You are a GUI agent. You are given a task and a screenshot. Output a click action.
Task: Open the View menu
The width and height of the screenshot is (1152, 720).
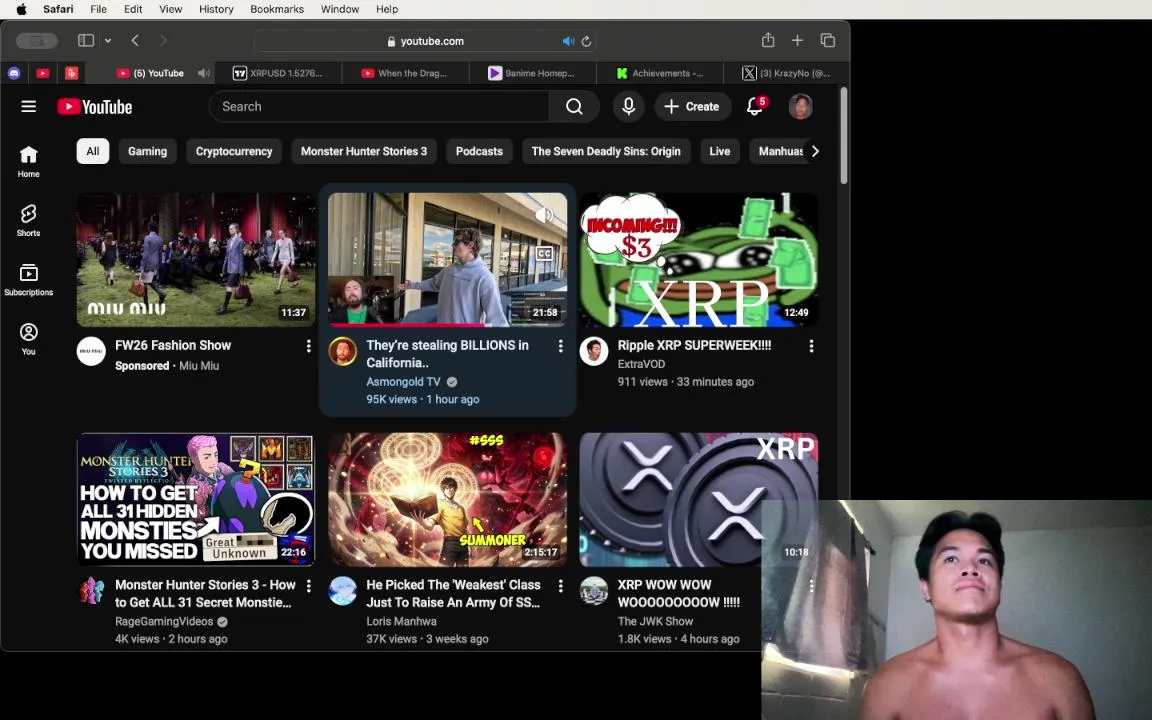[170, 9]
